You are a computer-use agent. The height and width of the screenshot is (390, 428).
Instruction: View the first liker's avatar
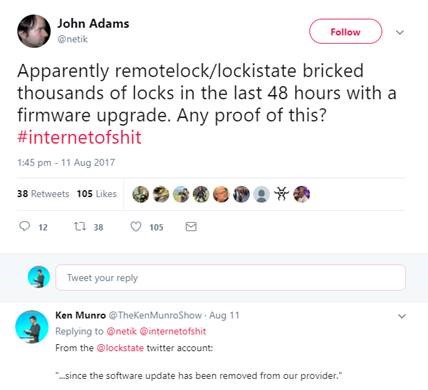(141, 194)
